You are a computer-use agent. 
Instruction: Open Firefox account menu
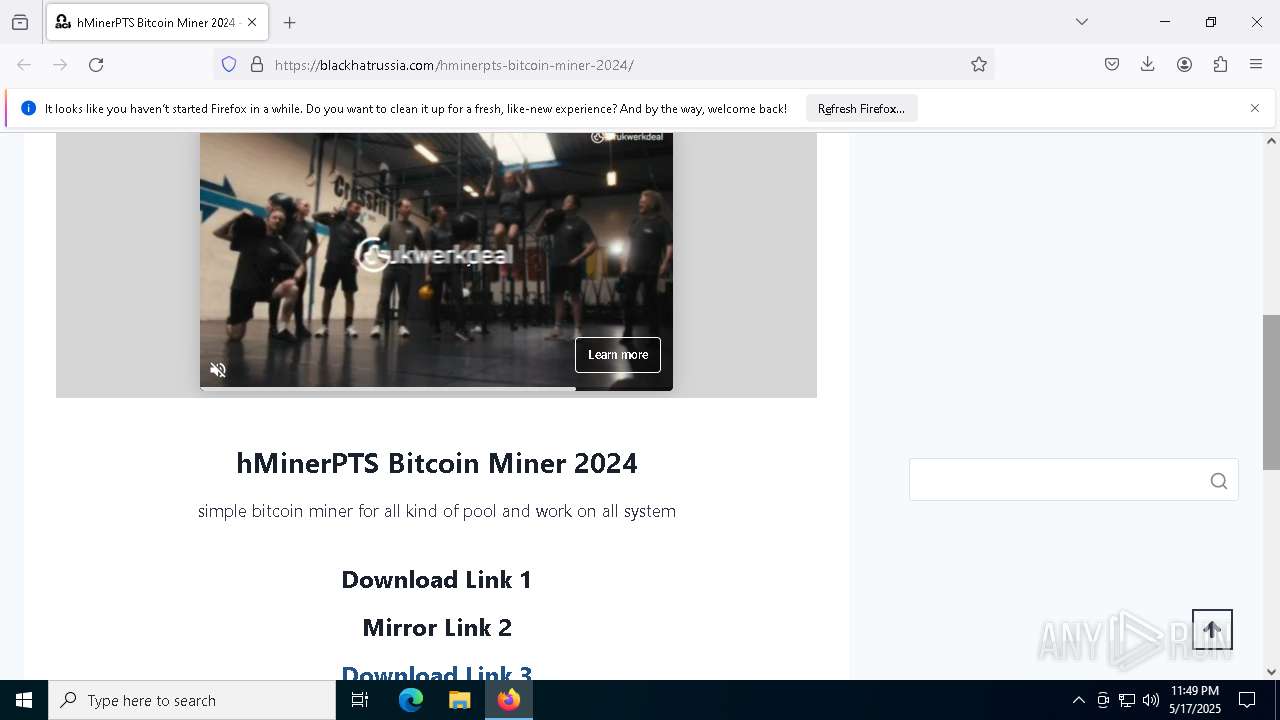point(1184,64)
